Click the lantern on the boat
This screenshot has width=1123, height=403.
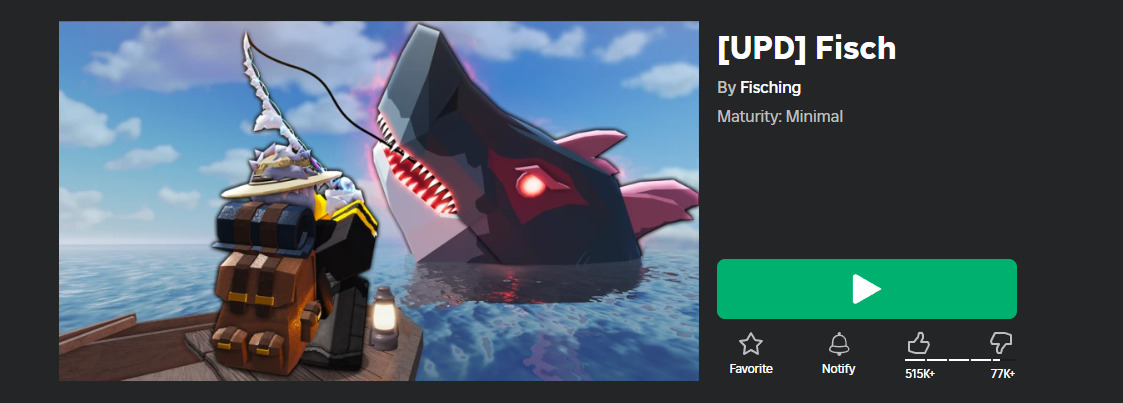[385, 318]
